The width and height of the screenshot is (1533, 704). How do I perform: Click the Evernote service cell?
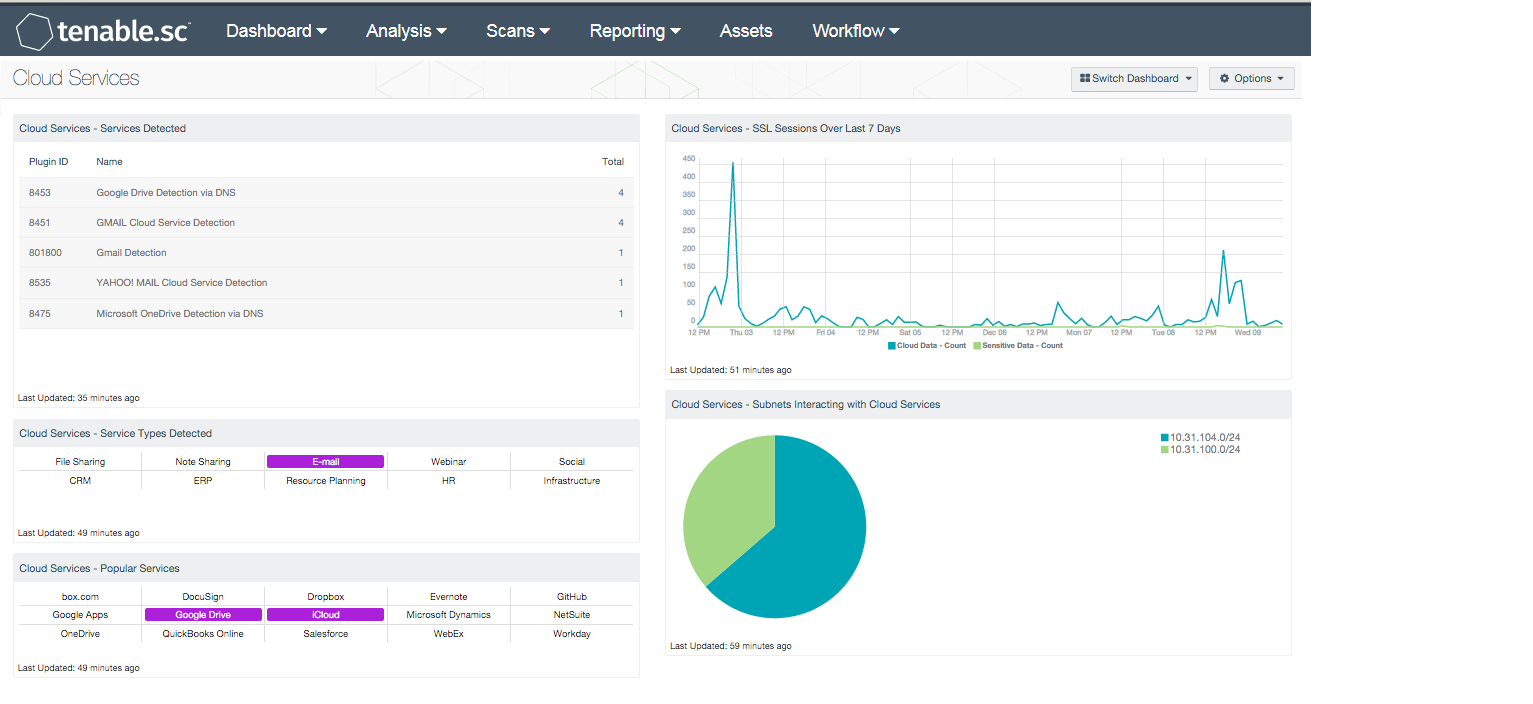coord(448,596)
